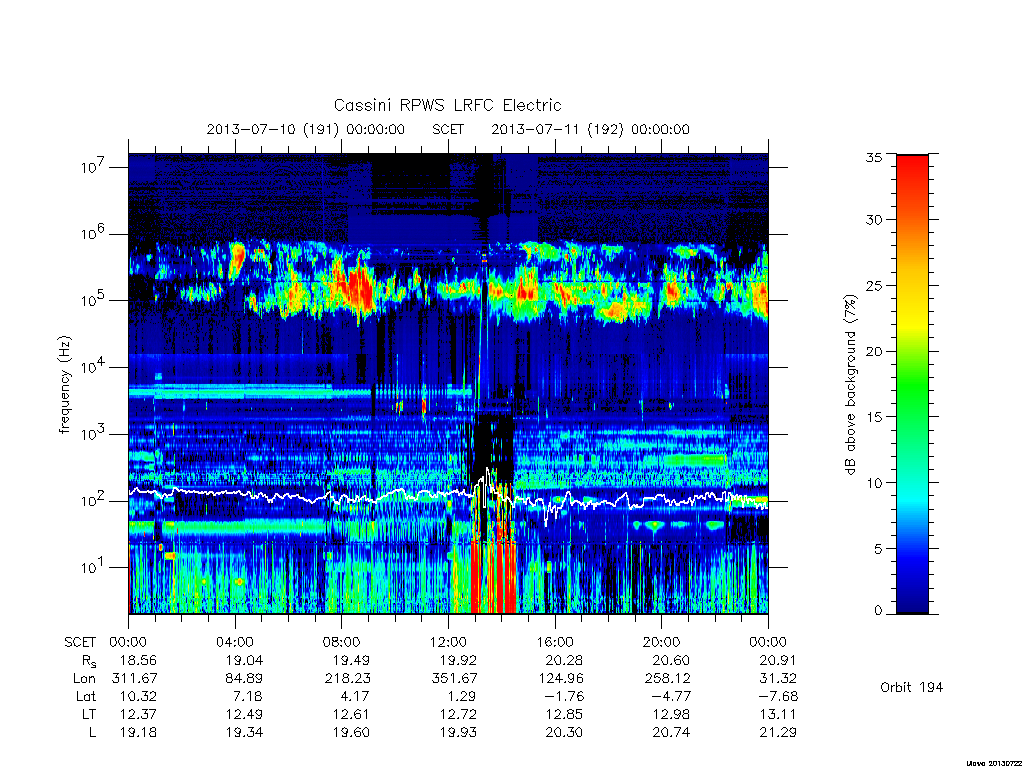Click the "SCET" label in the header
Viewport: 1024px width, 768px height.
pos(448,129)
